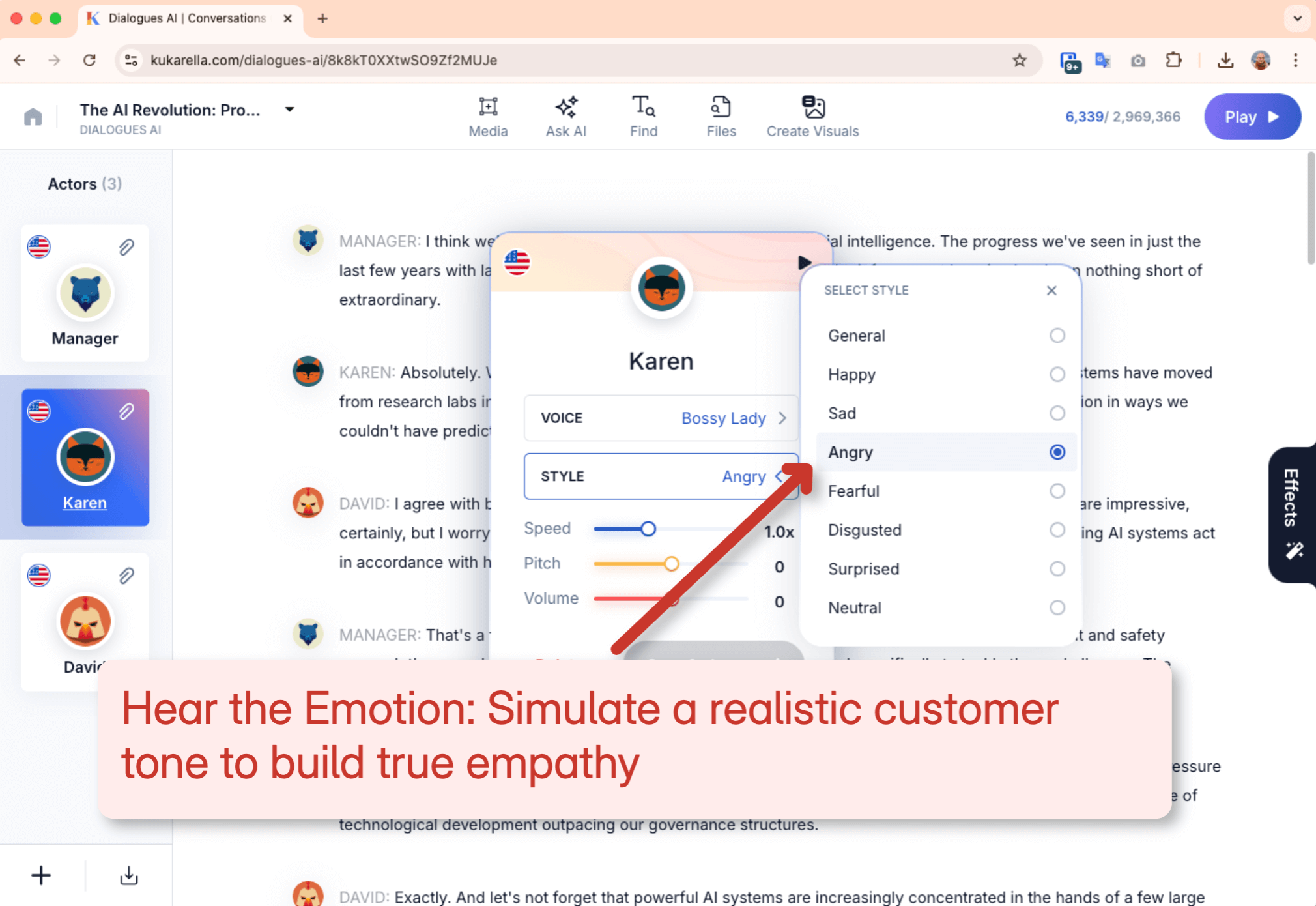Select the Happy style radio button
The width and height of the screenshot is (1316, 906).
coord(1057,374)
